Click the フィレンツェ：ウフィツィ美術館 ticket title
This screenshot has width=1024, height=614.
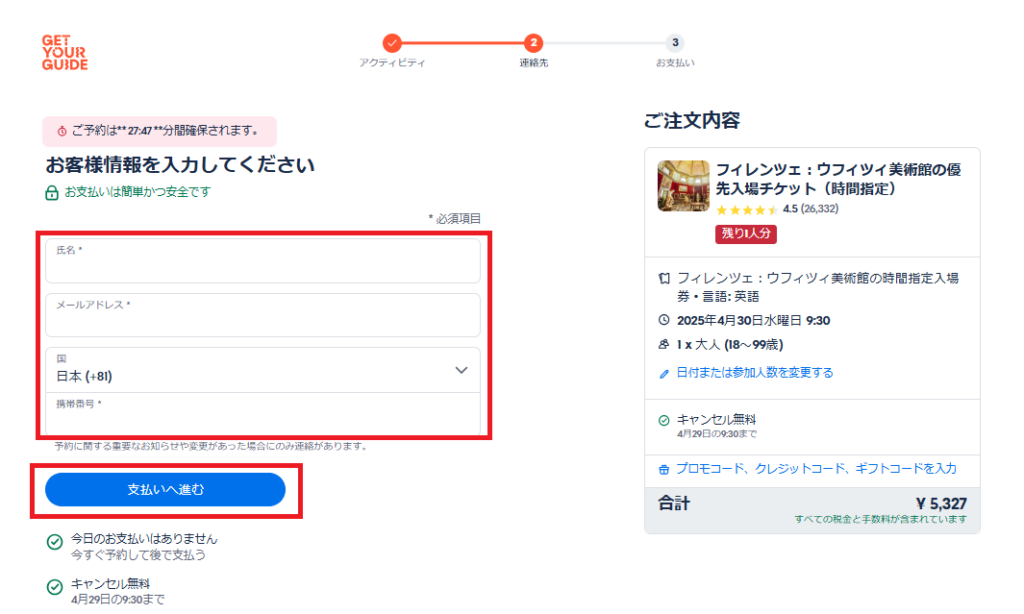[x=839, y=179]
